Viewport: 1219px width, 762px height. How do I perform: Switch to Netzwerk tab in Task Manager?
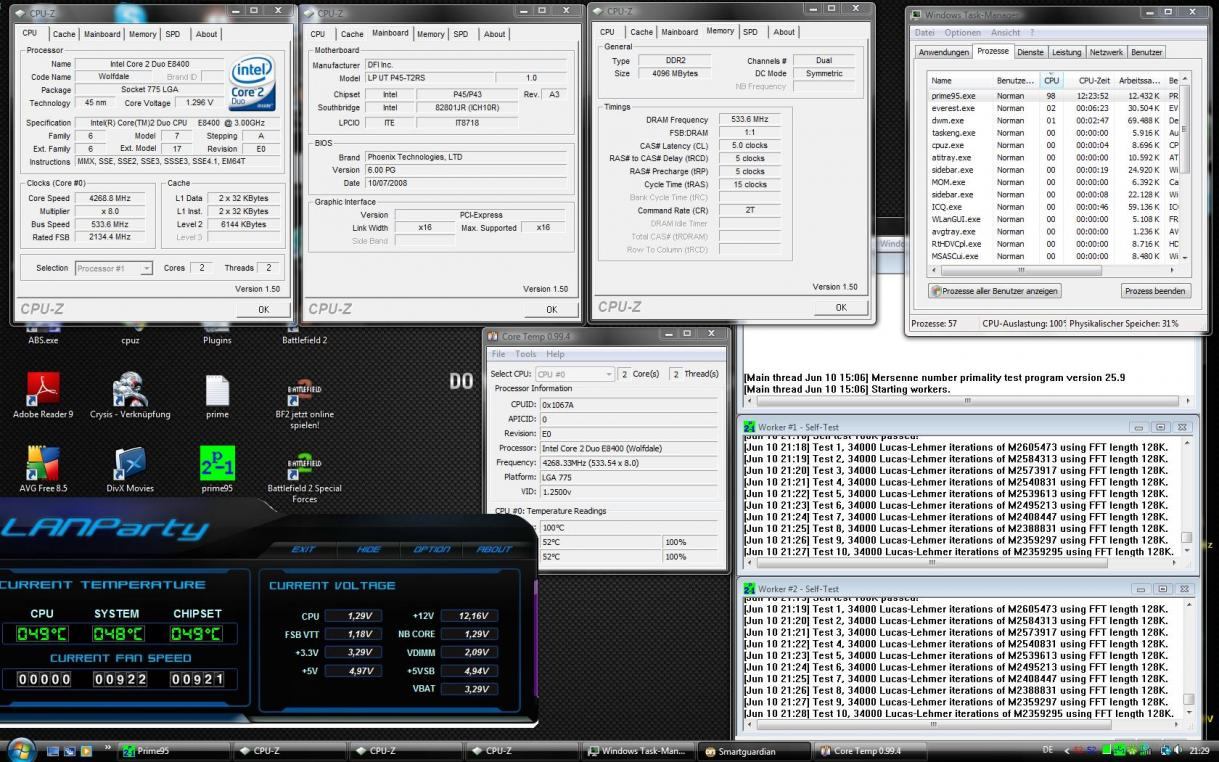[1106, 52]
